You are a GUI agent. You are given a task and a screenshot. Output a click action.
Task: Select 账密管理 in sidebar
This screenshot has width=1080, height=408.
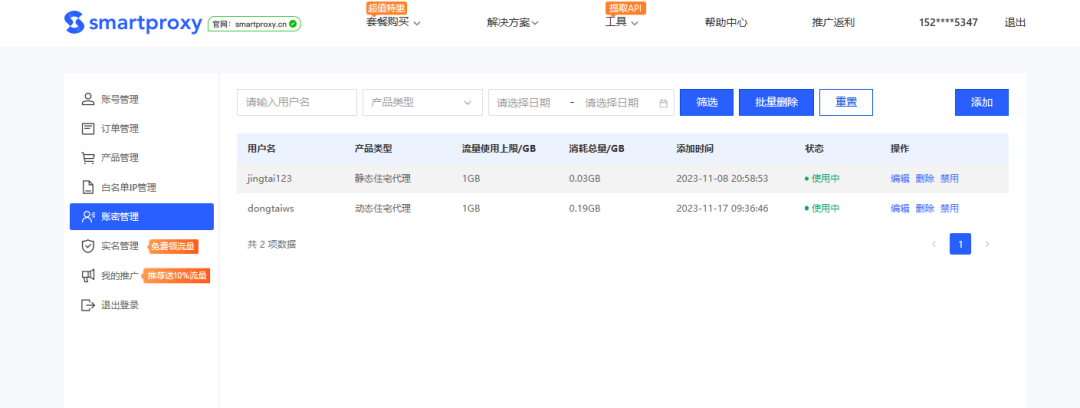pos(142,216)
